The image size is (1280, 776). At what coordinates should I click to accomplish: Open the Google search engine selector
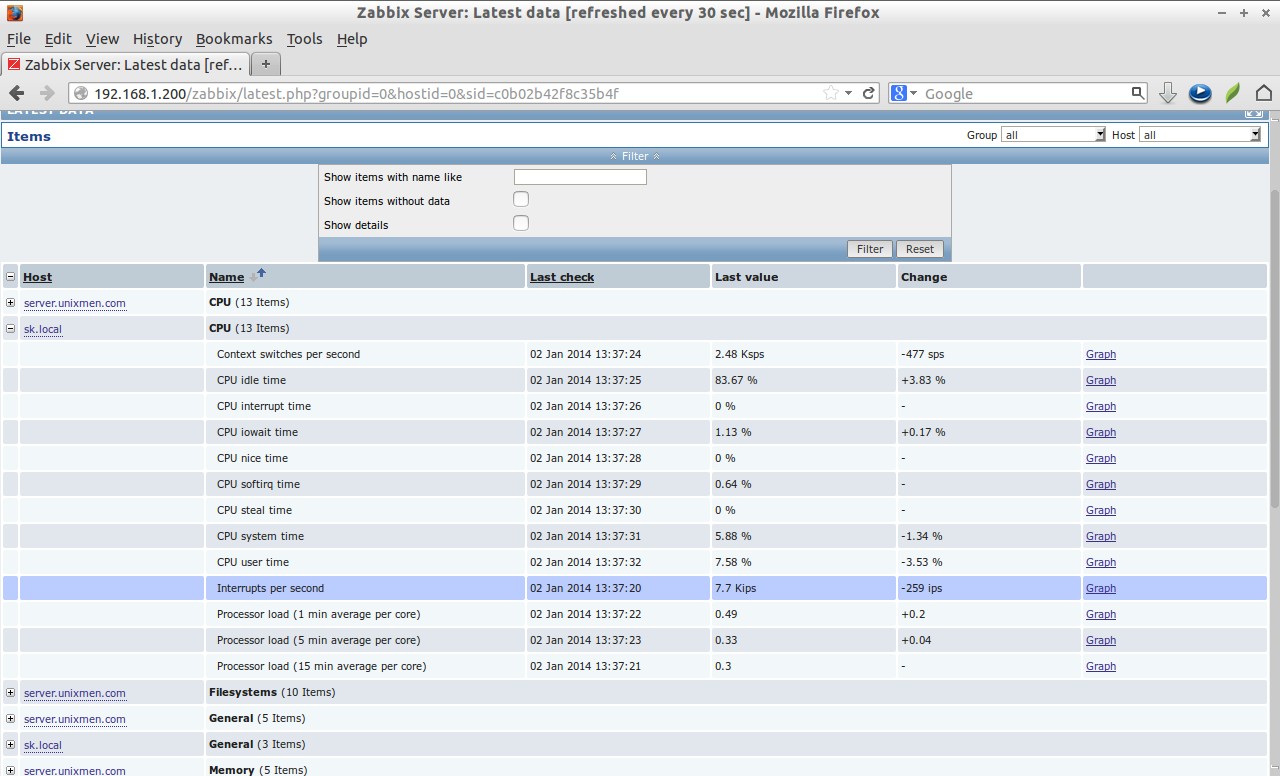click(904, 93)
